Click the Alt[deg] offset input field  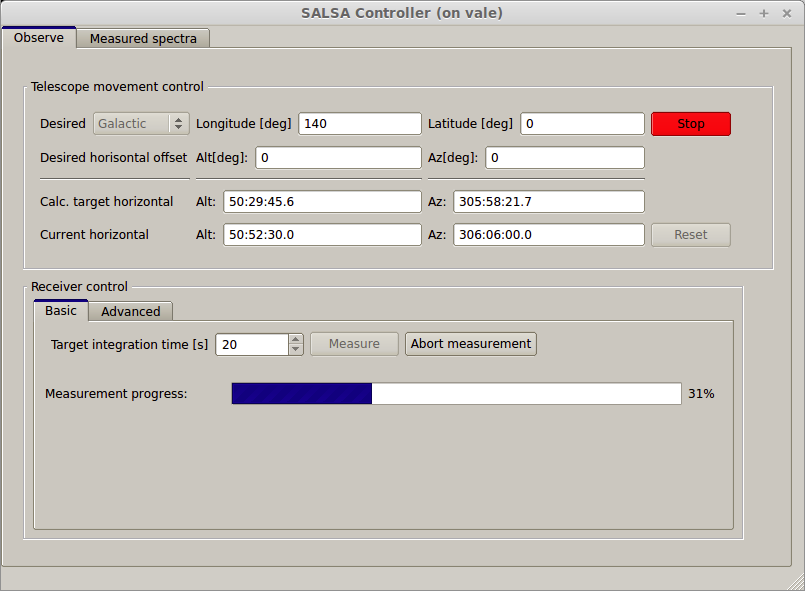tap(338, 158)
